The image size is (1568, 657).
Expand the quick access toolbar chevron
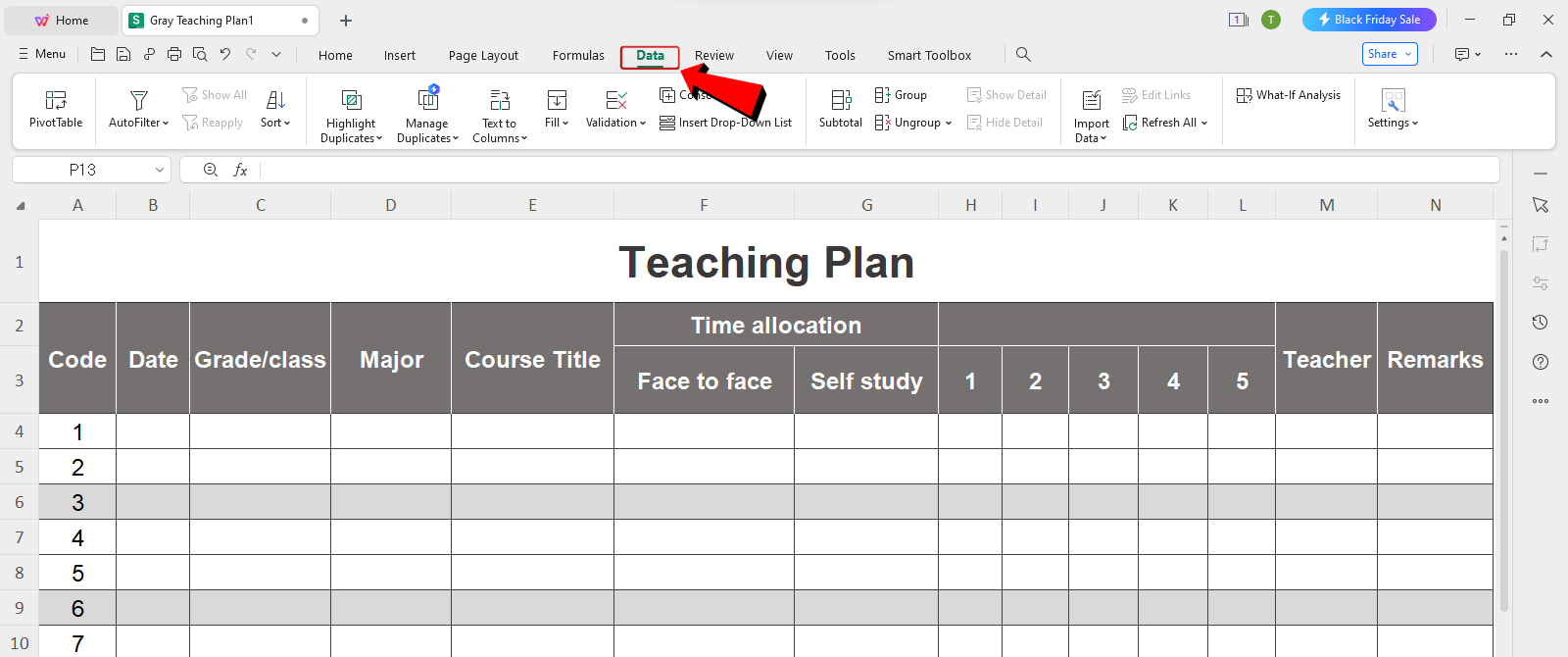coord(276,55)
